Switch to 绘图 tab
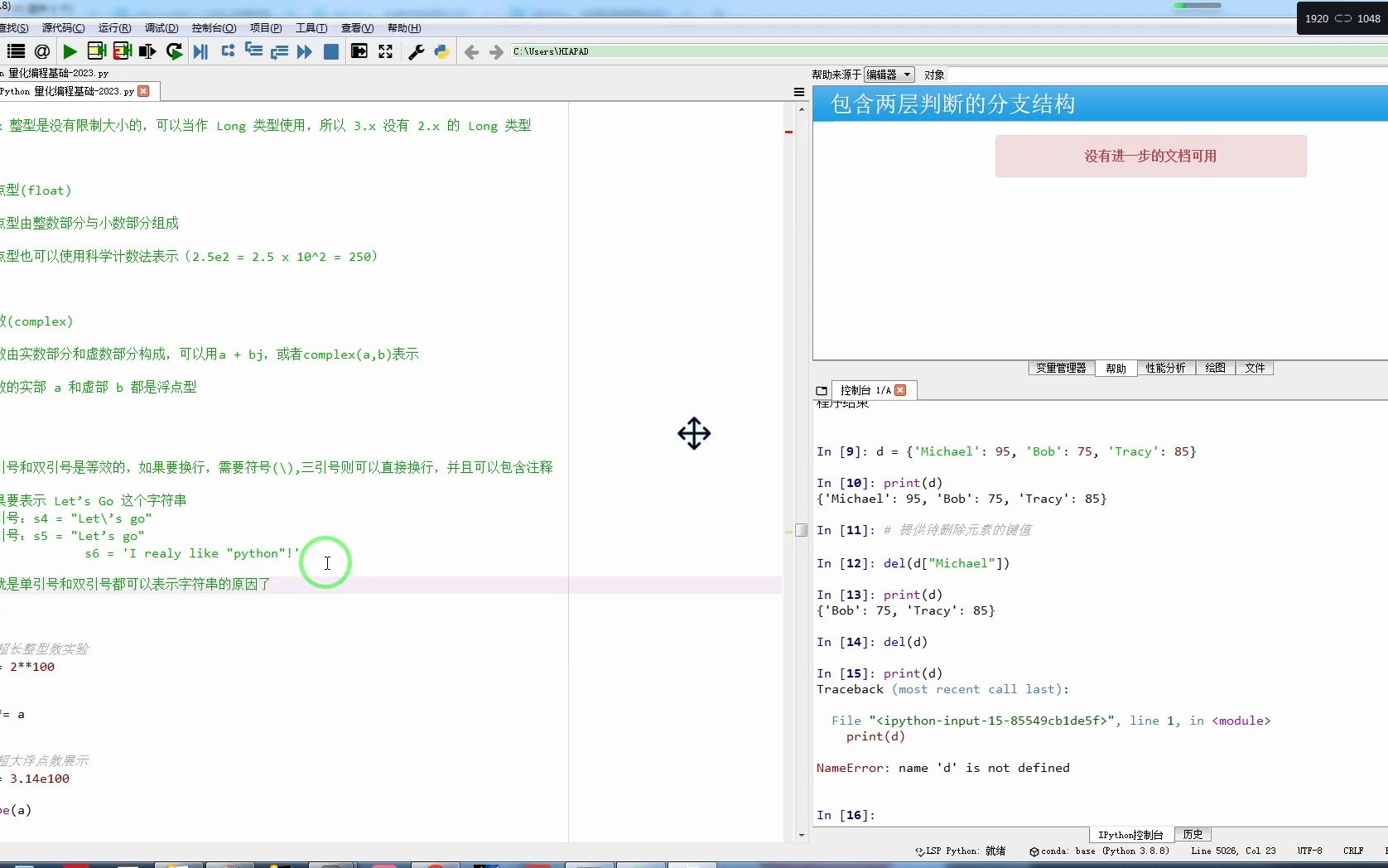The width and height of the screenshot is (1388, 868). coord(1215,368)
